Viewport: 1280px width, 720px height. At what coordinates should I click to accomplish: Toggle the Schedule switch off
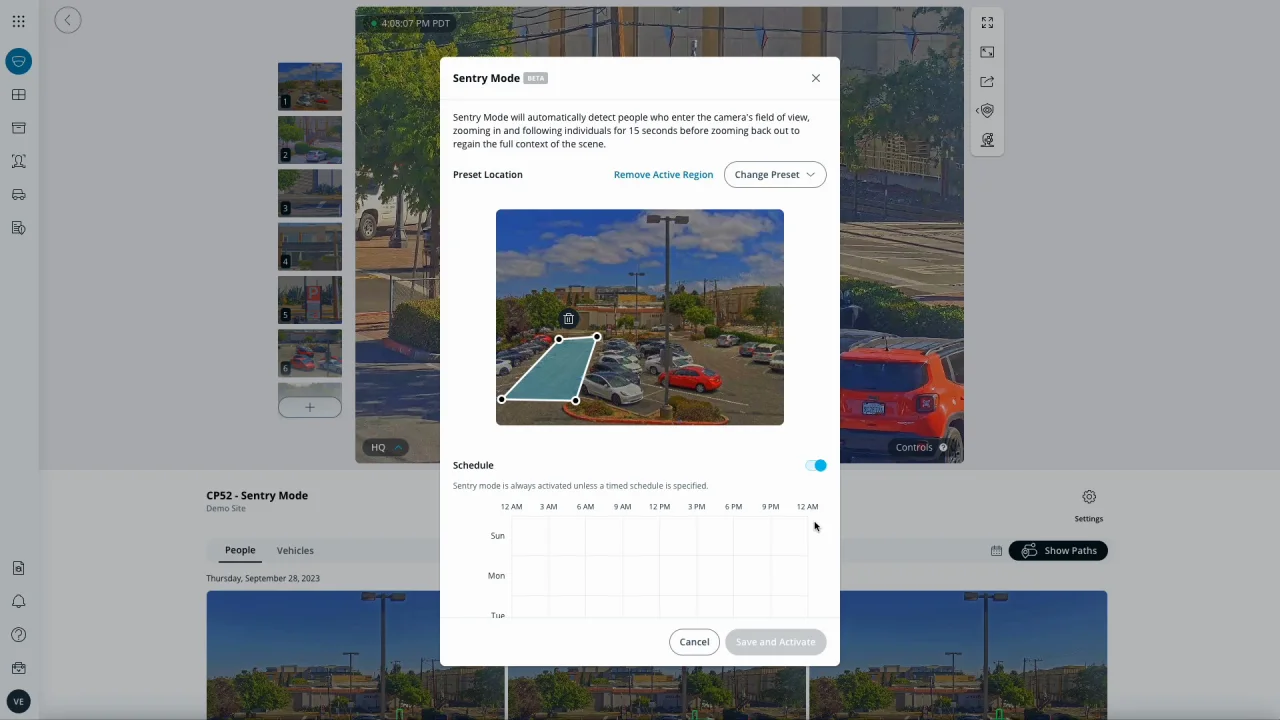point(816,466)
